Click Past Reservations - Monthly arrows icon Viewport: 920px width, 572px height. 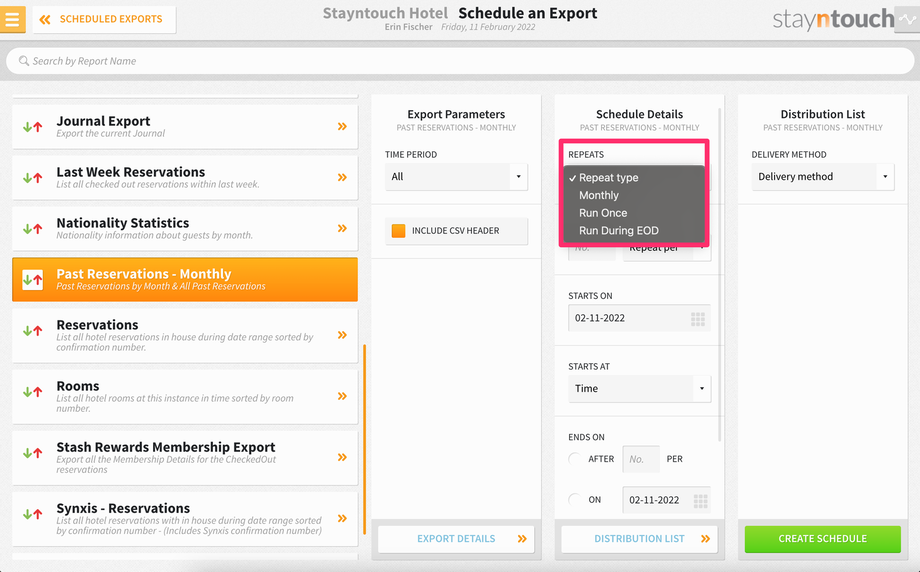[32, 280]
